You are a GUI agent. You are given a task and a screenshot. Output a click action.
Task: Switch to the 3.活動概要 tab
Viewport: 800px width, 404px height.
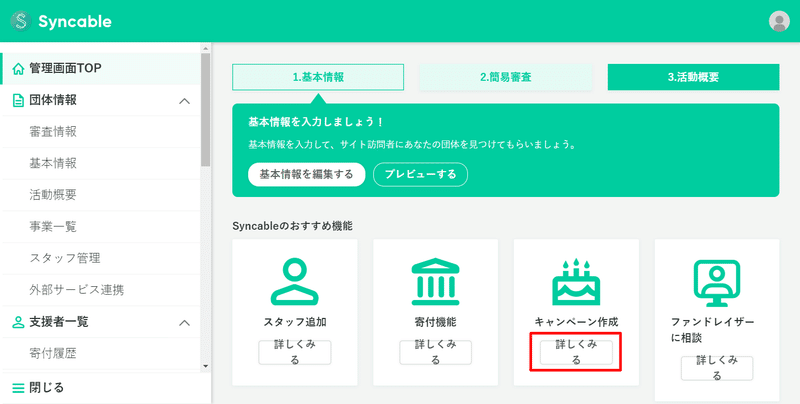click(693, 77)
